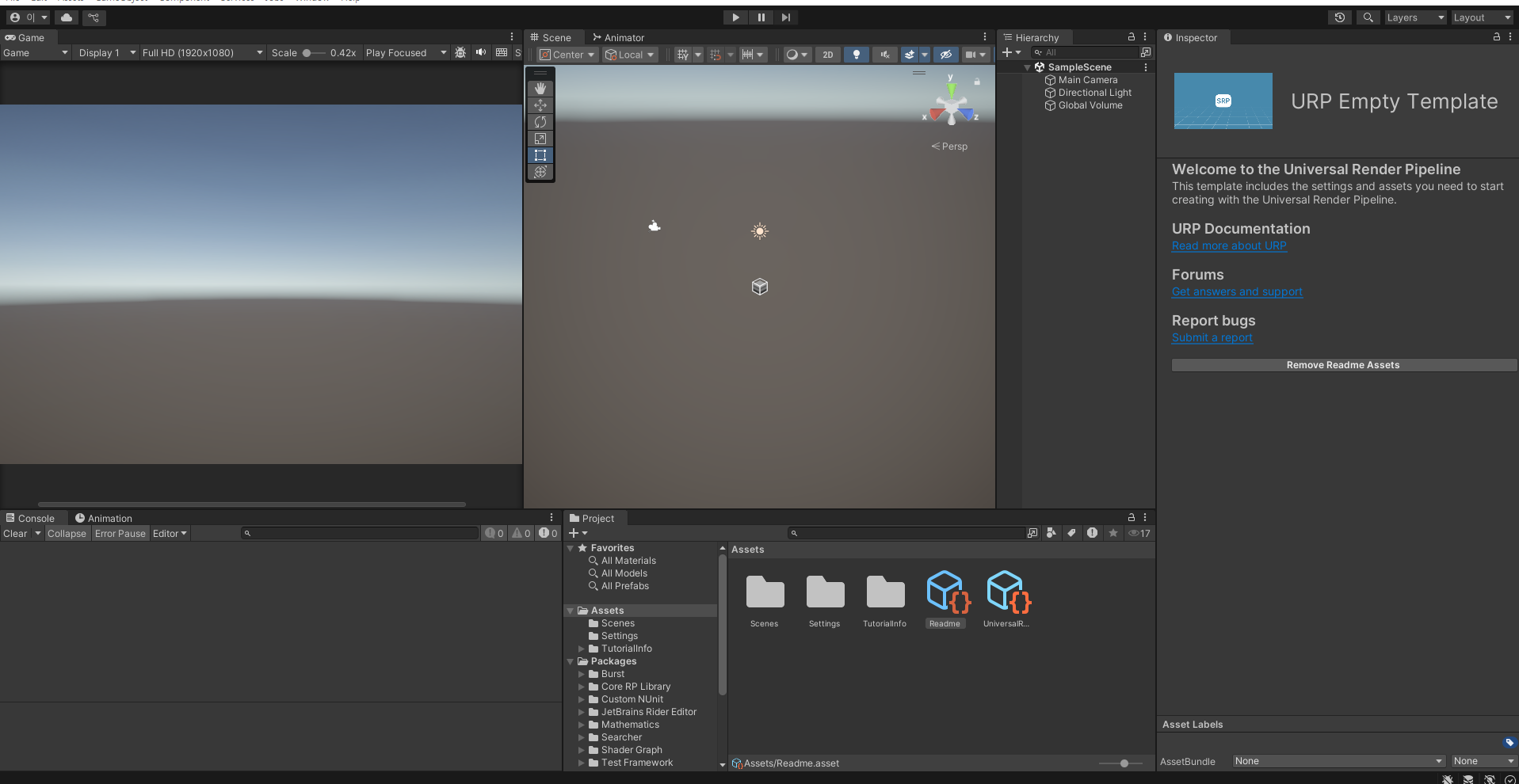Switch to the Animation tab
The height and width of the screenshot is (784, 1519).
[x=104, y=518]
